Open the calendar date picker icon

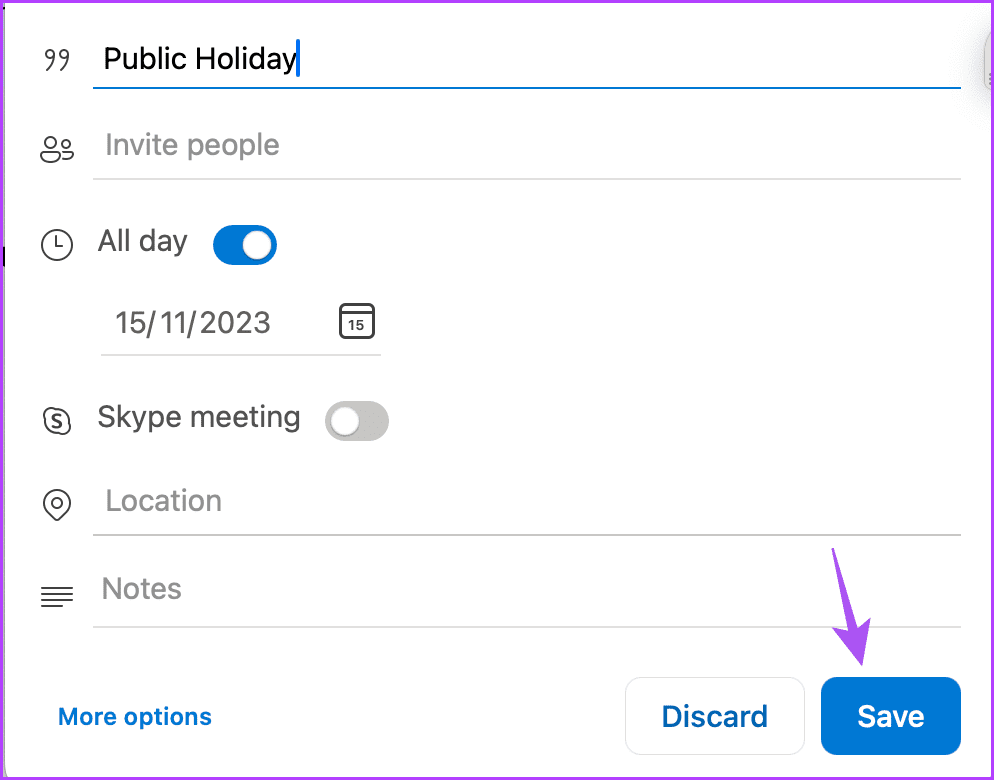pos(357,321)
